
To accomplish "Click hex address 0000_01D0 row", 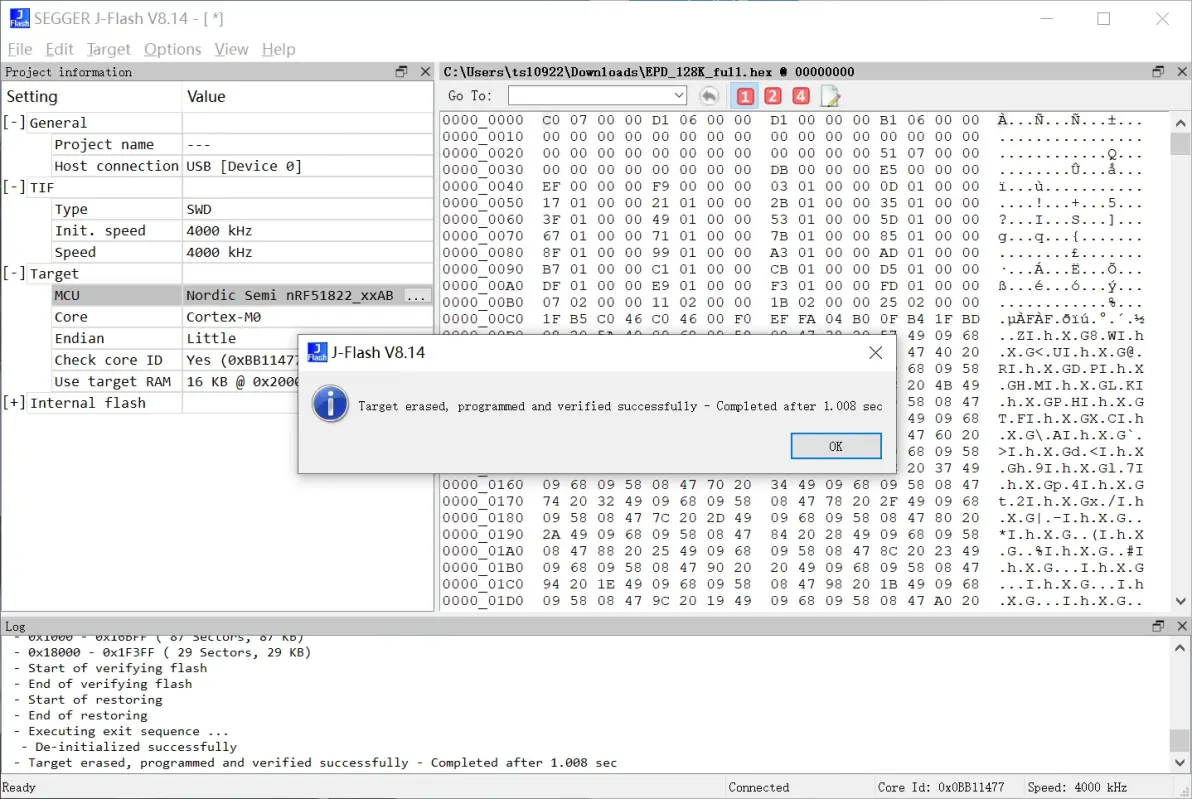I will click(x=483, y=601).
